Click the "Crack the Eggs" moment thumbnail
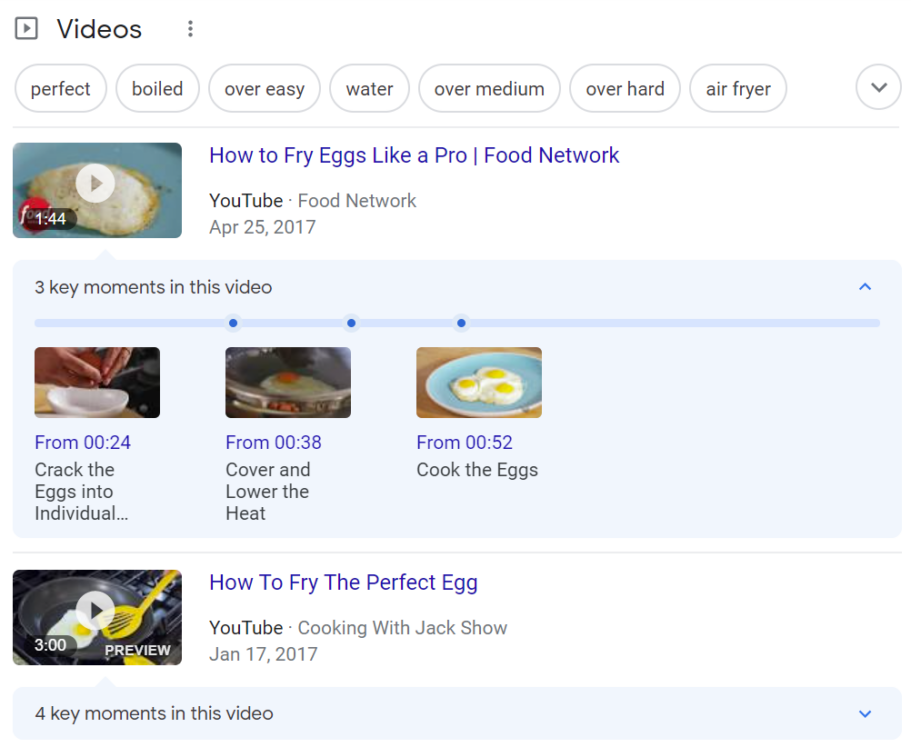911x747 pixels. pyautogui.click(x=96, y=382)
